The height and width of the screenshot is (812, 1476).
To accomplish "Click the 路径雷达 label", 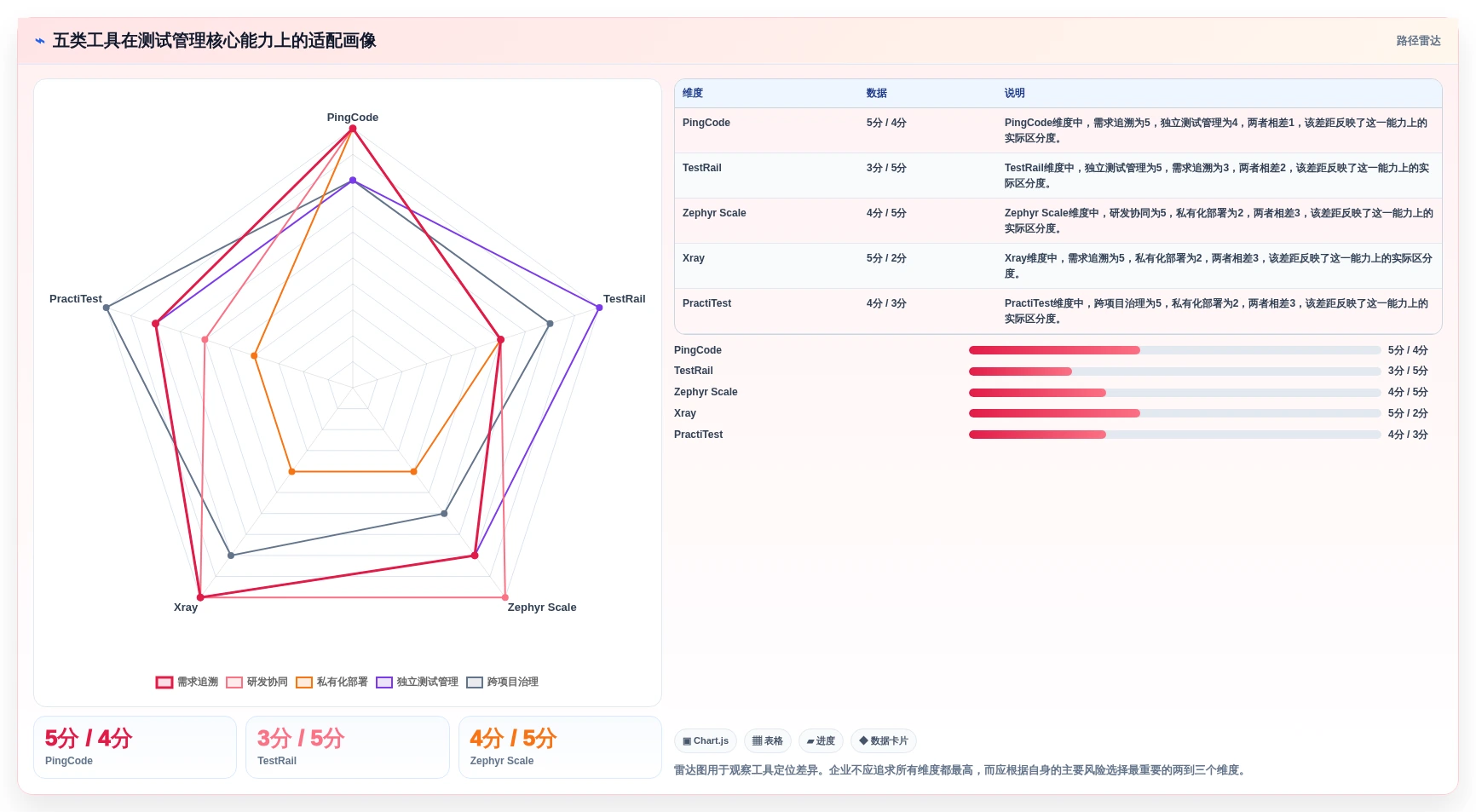I will [x=1418, y=41].
